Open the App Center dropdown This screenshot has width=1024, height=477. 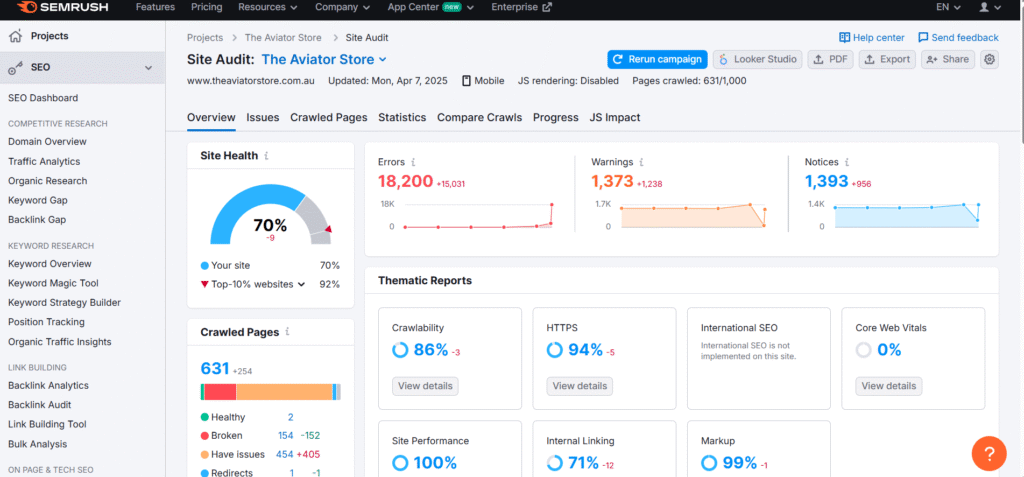430,7
